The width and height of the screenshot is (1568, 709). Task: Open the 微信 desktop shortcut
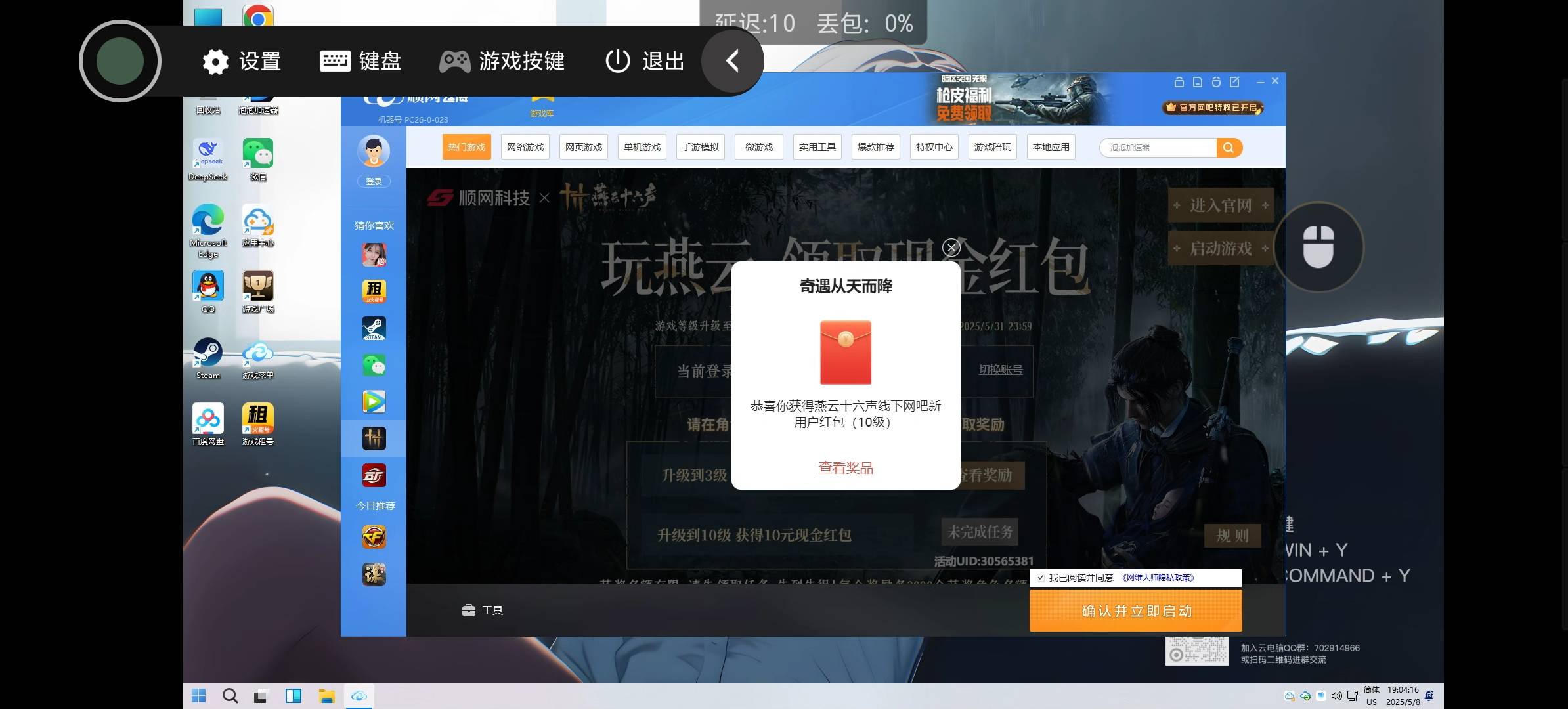(x=258, y=160)
